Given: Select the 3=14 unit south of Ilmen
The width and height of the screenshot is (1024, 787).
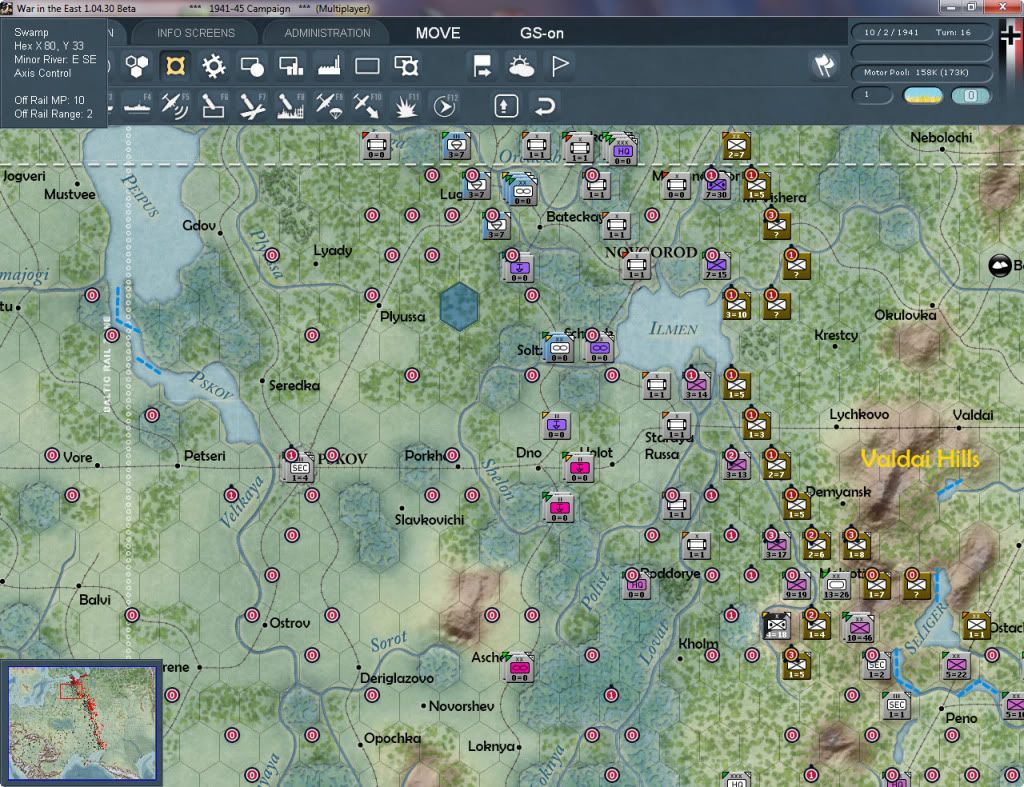Looking at the screenshot, I should [696, 386].
